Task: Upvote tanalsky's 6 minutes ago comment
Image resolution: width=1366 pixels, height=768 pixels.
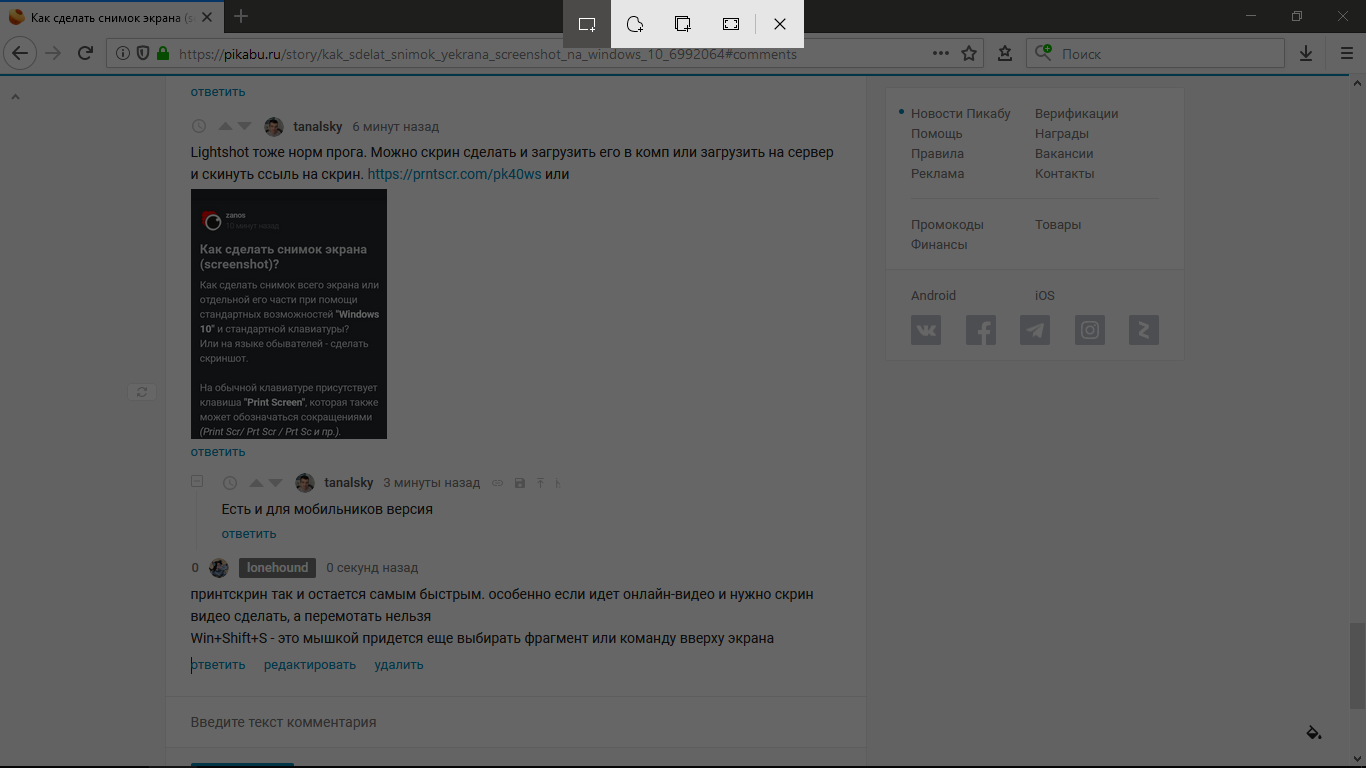Action: [x=225, y=127]
